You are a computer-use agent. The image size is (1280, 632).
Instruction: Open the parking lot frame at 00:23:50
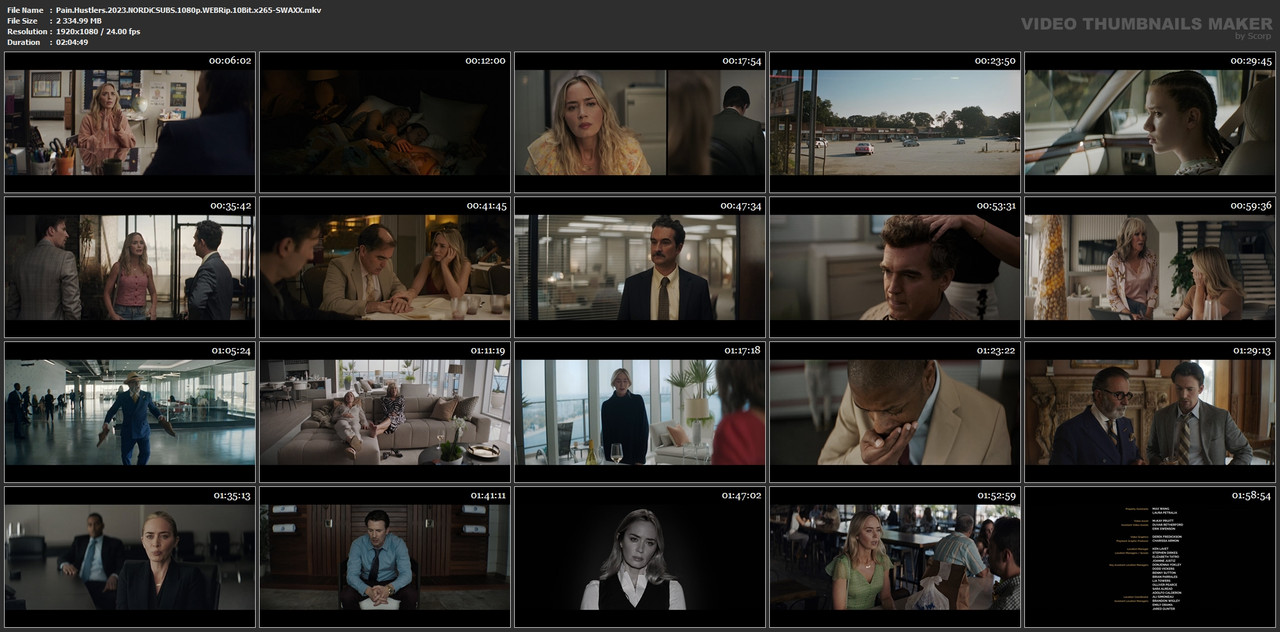click(x=895, y=122)
